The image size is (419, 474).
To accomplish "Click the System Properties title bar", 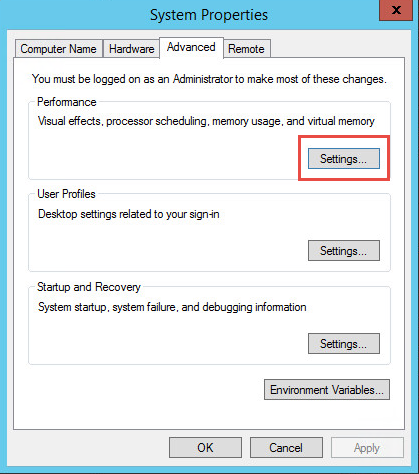I will point(209,15).
